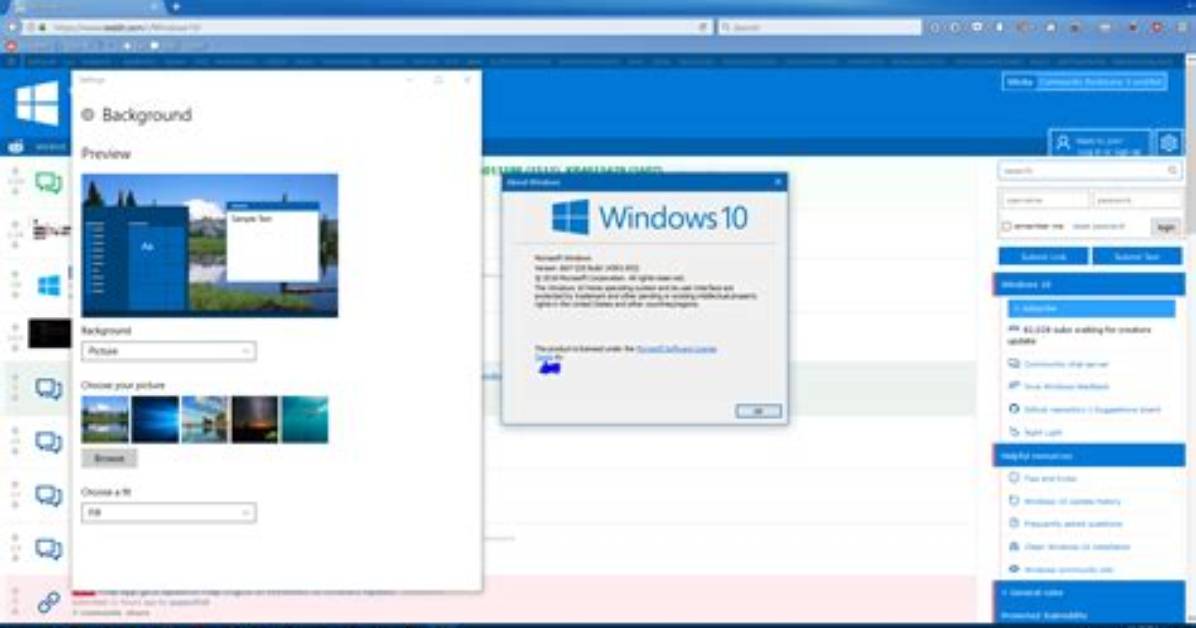1196x628 pixels.
Task: Click the Windows logo in page header
Action: click(37, 104)
